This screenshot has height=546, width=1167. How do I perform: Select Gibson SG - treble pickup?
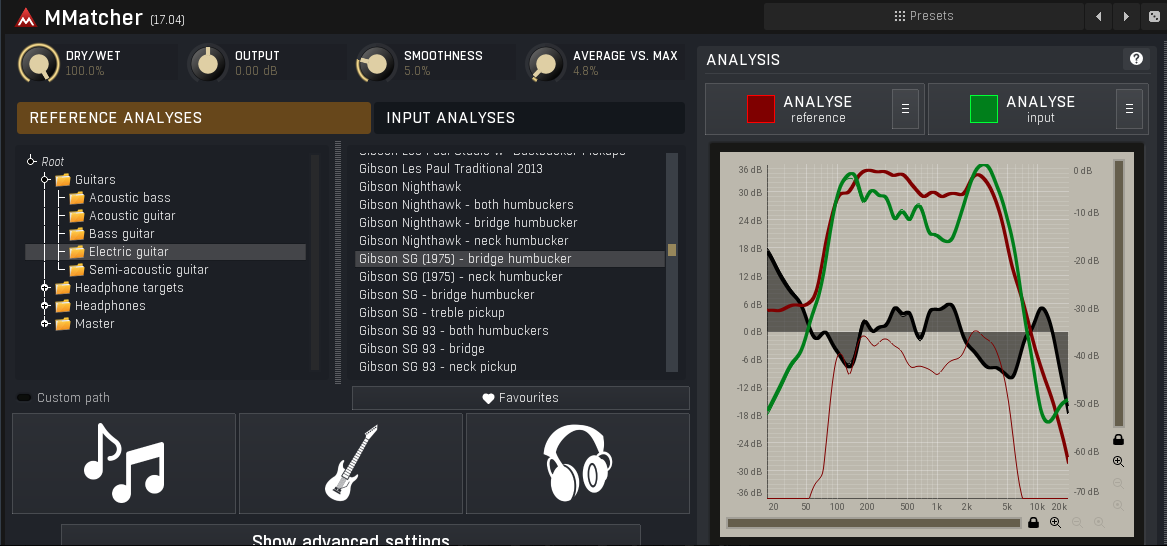coord(510,312)
